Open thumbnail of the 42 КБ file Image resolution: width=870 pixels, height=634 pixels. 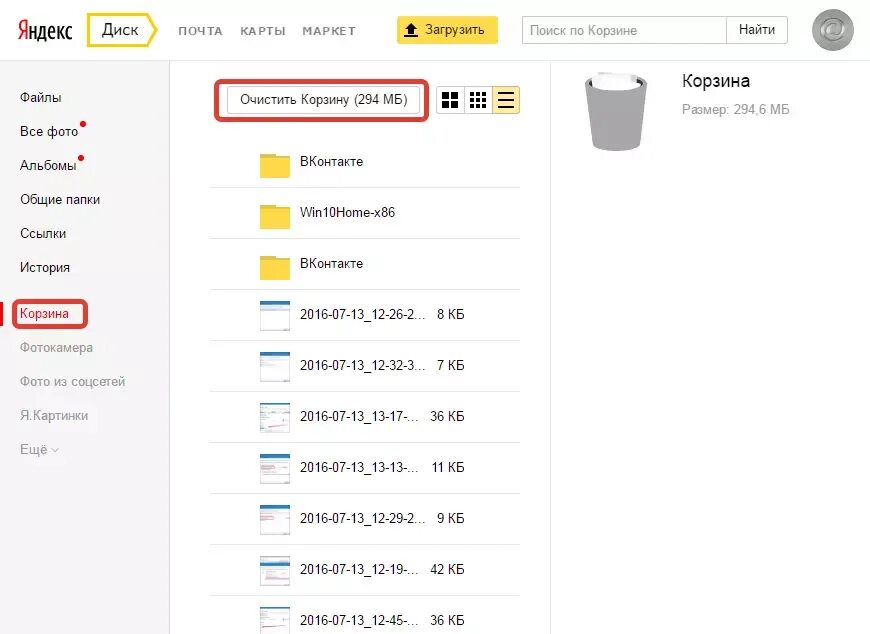[275, 570]
